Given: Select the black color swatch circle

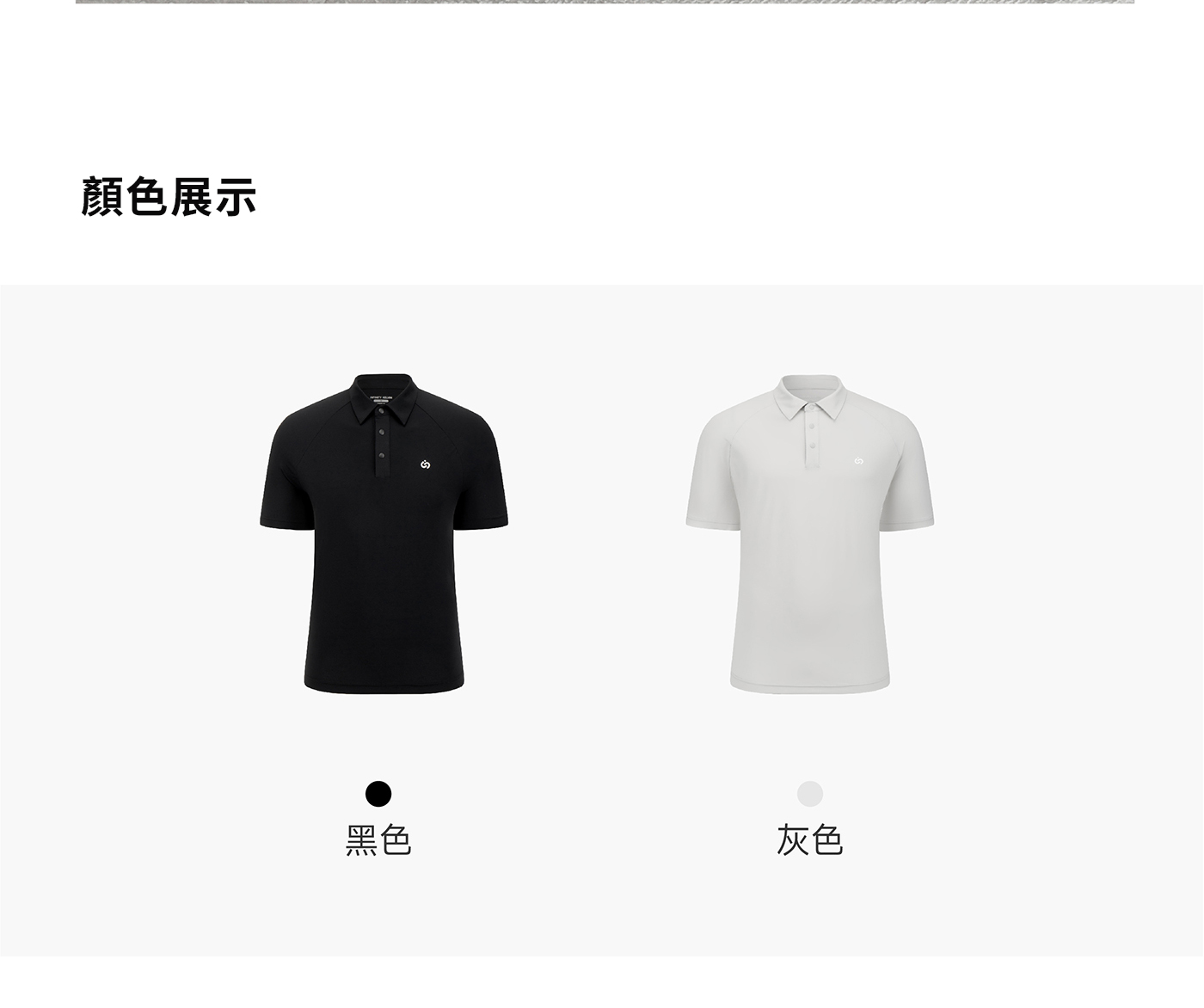Looking at the screenshot, I should tap(378, 794).
